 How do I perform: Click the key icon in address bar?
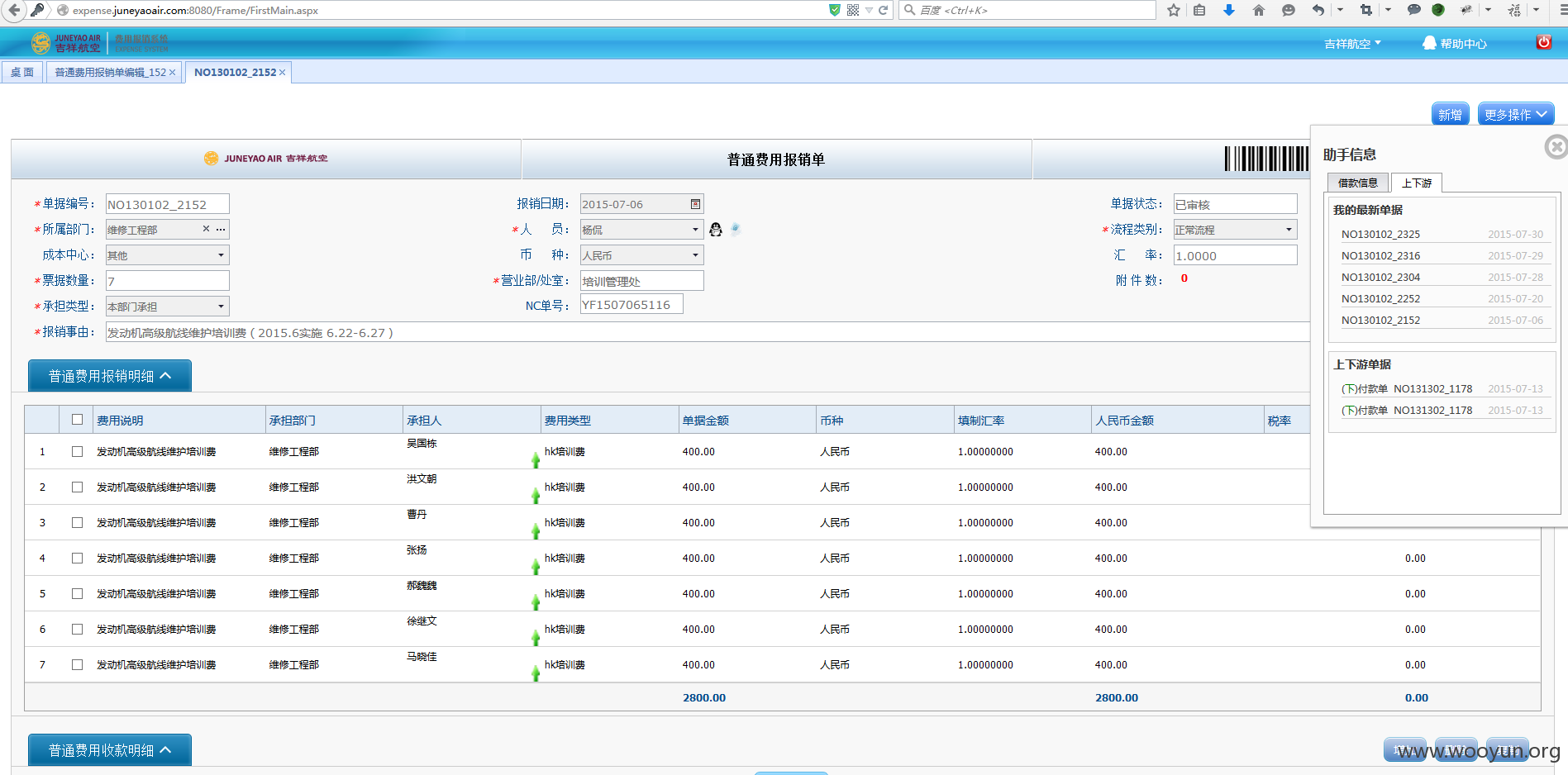(x=38, y=10)
